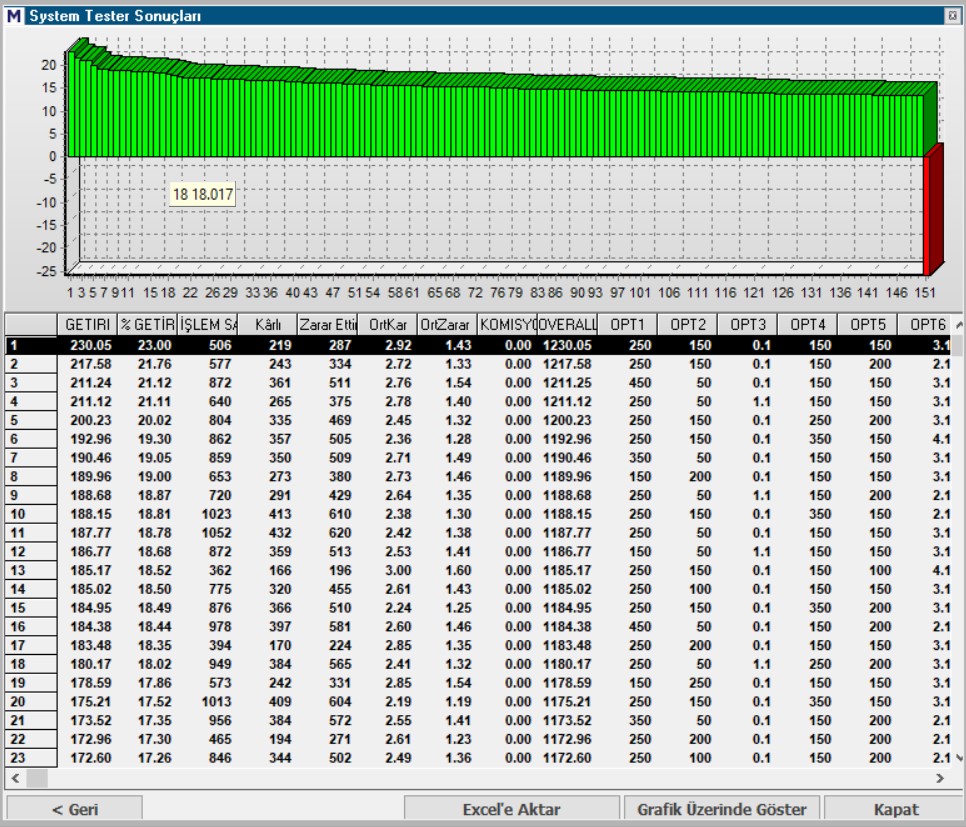This screenshot has height=827, width=966.
Task: Click the vertical scrollbar down arrow
Action: (x=959, y=758)
